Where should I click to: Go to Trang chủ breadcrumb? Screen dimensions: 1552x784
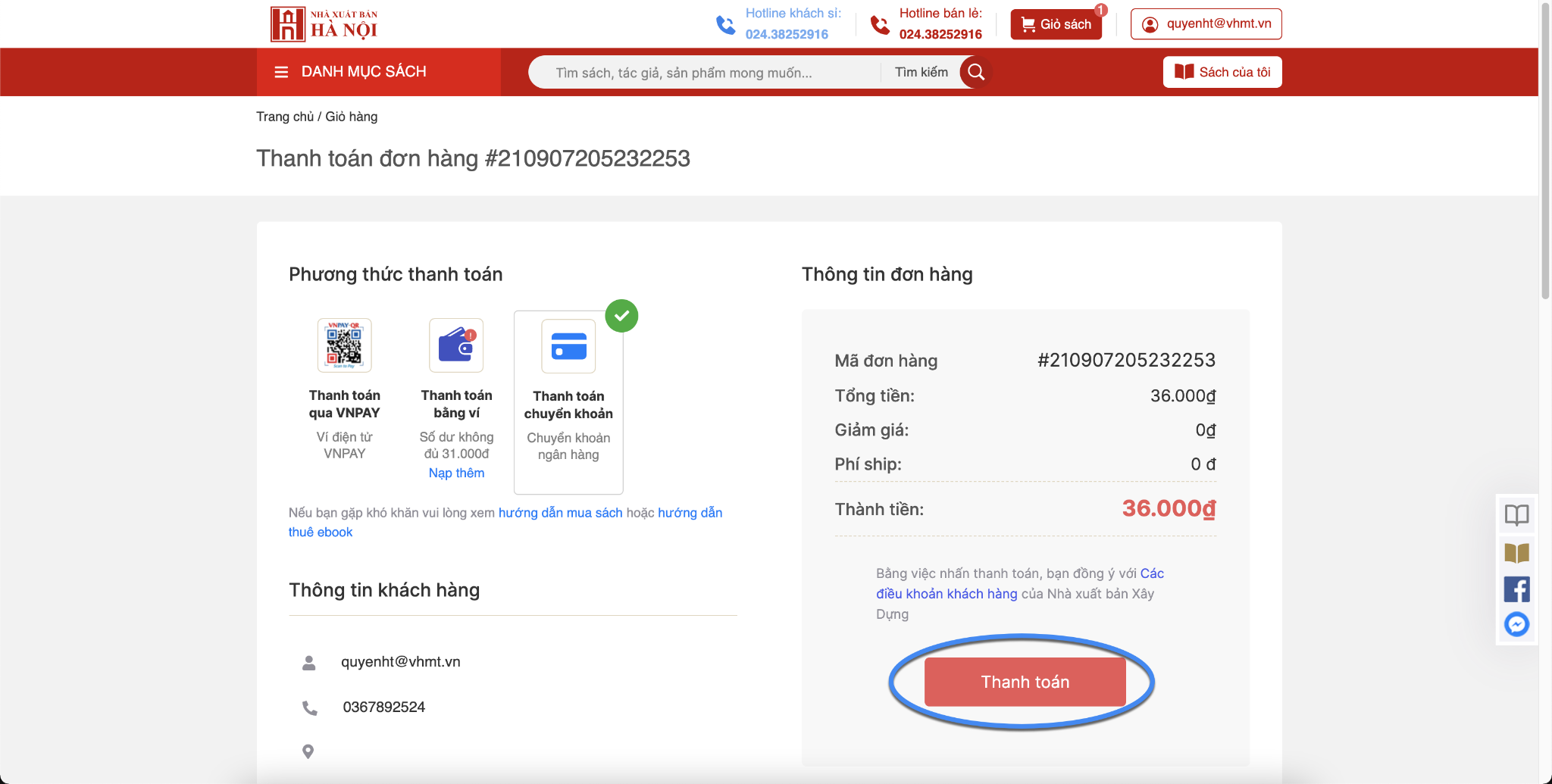coord(285,117)
